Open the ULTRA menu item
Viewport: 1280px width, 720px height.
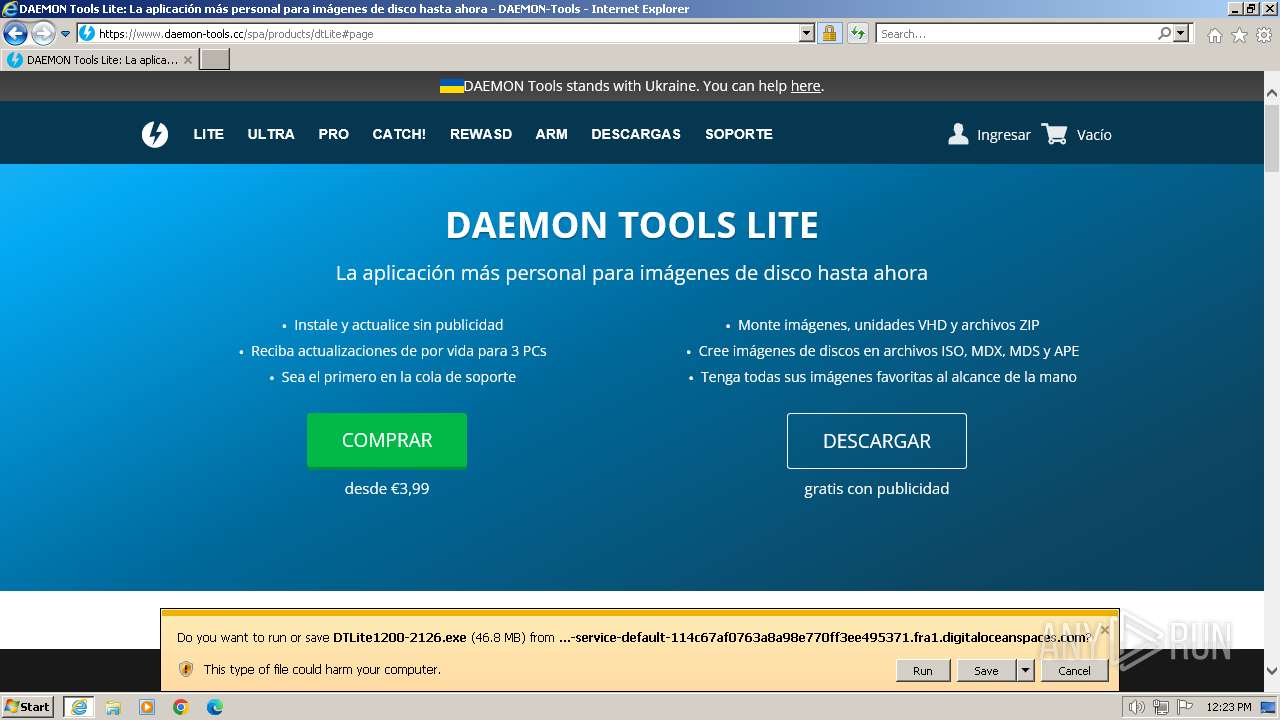(271, 134)
